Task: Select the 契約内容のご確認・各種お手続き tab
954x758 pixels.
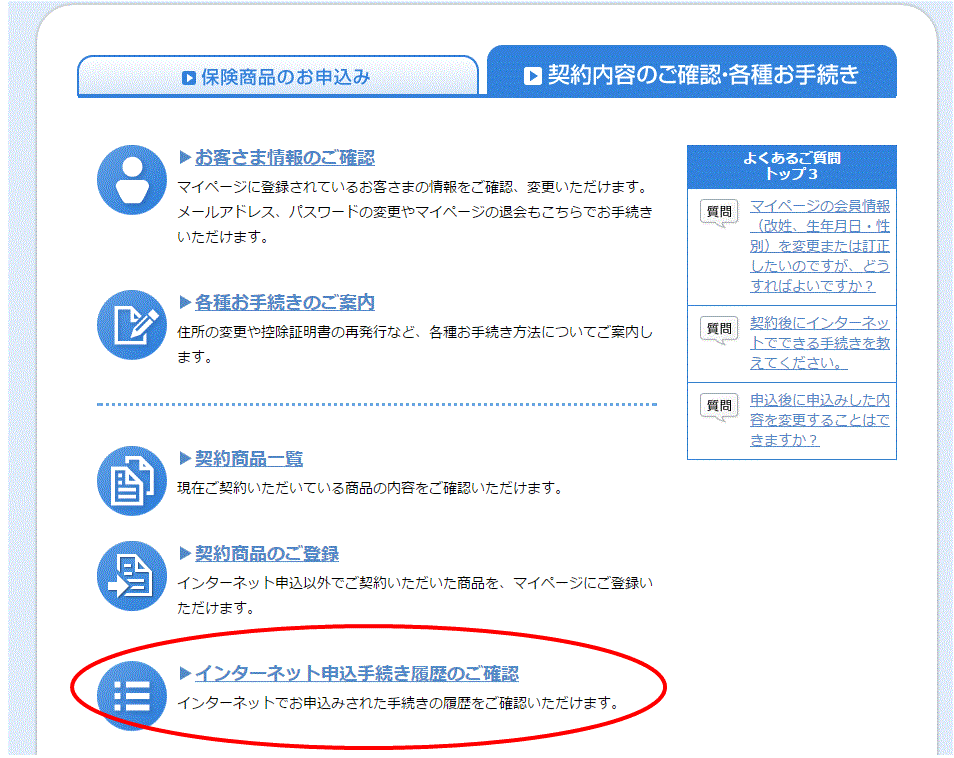Action: click(x=692, y=71)
